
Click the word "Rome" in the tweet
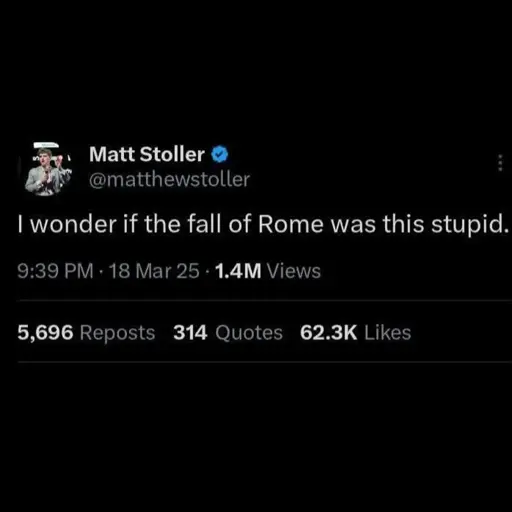tap(291, 224)
